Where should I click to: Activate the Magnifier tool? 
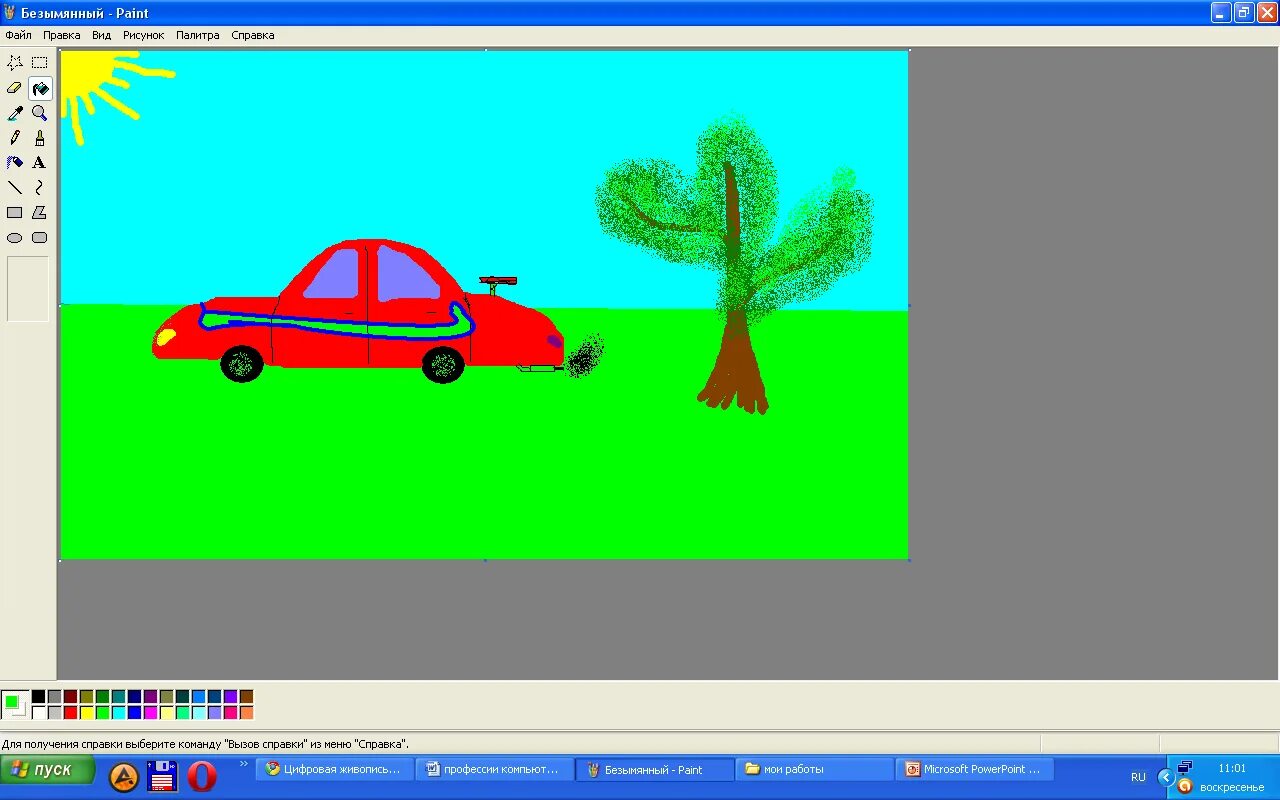(40, 113)
